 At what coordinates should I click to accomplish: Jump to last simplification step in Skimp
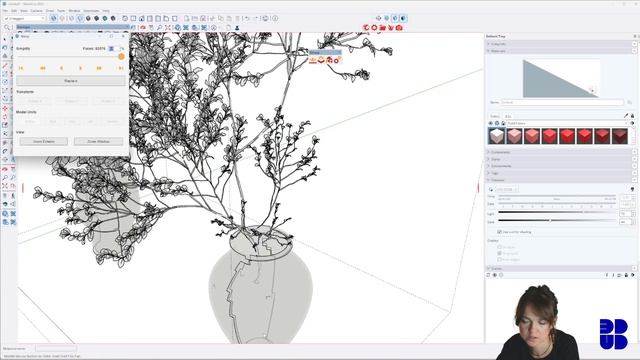click(x=121, y=68)
